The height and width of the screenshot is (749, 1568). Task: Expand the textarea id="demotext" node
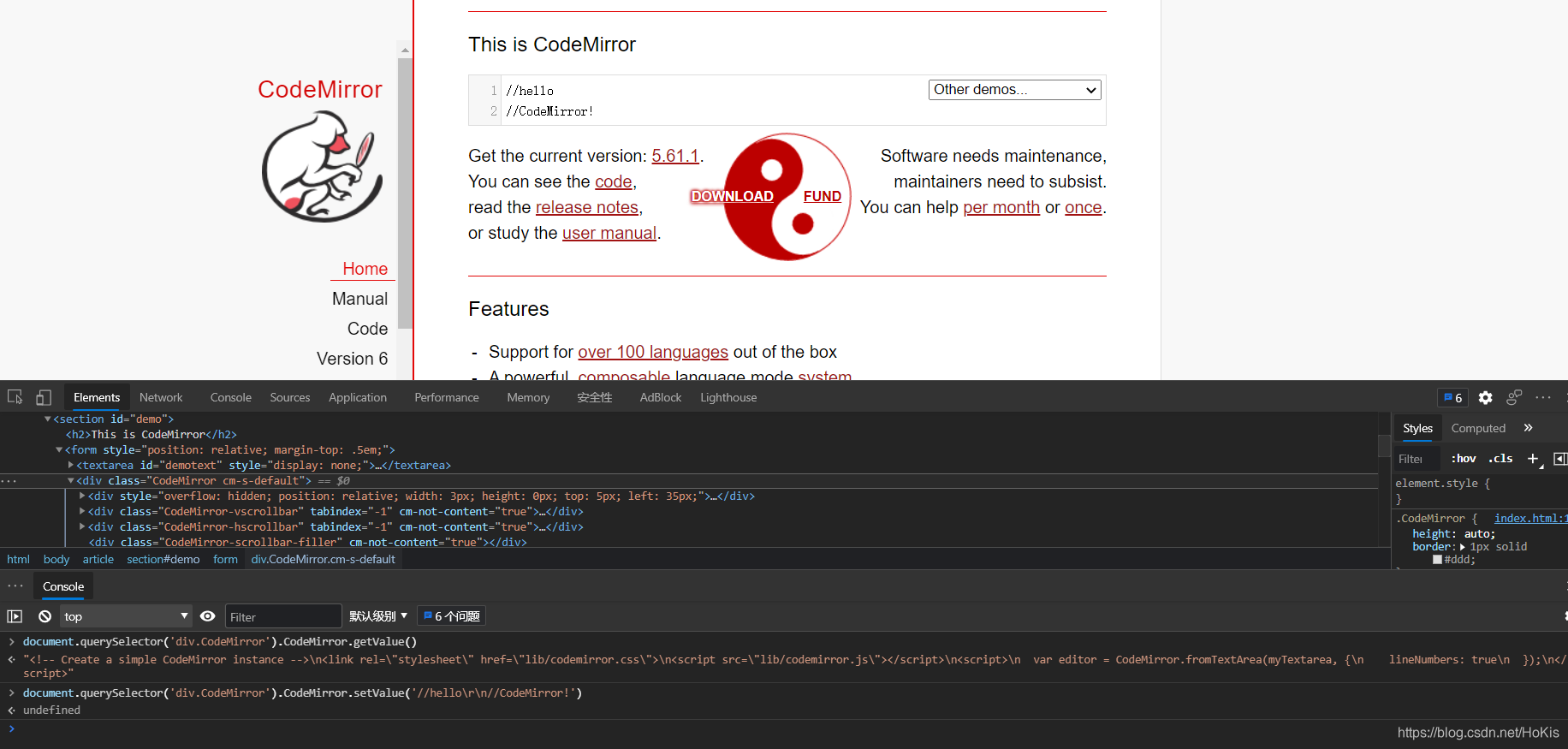click(x=71, y=465)
